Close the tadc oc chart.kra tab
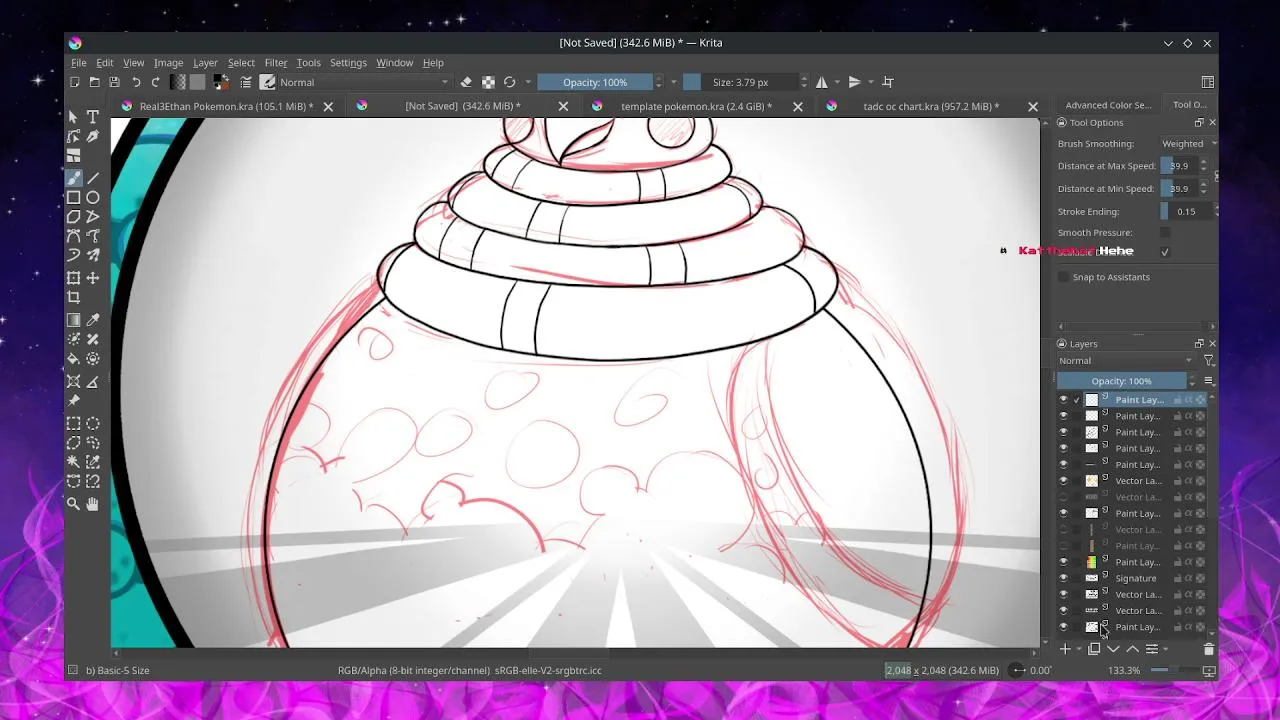 coord(1033,106)
